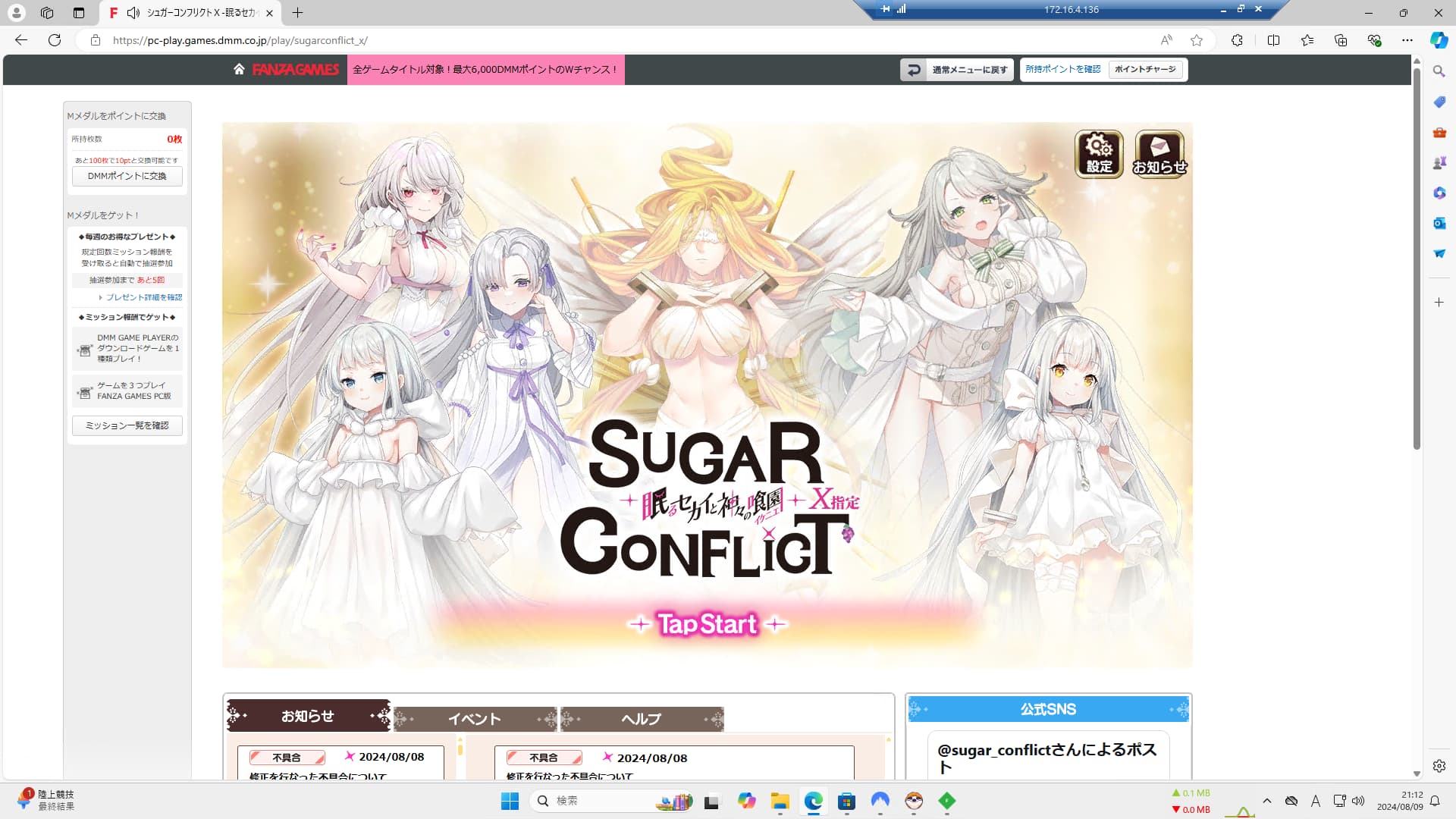The width and height of the screenshot is (1456, 819).
Task: Click 所持ポイントを確認 link
Action: coord(1062,69)
